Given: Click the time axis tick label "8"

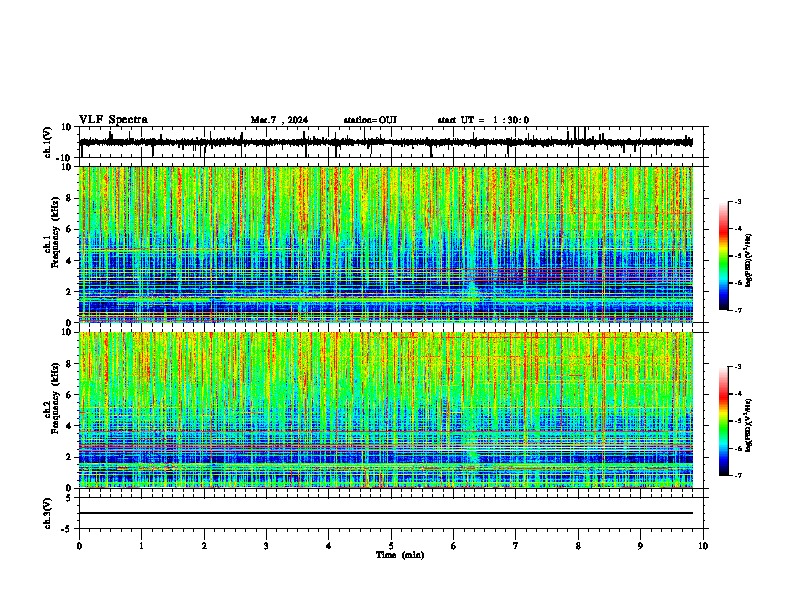Looking at the screenshot, I should point(578,546).
